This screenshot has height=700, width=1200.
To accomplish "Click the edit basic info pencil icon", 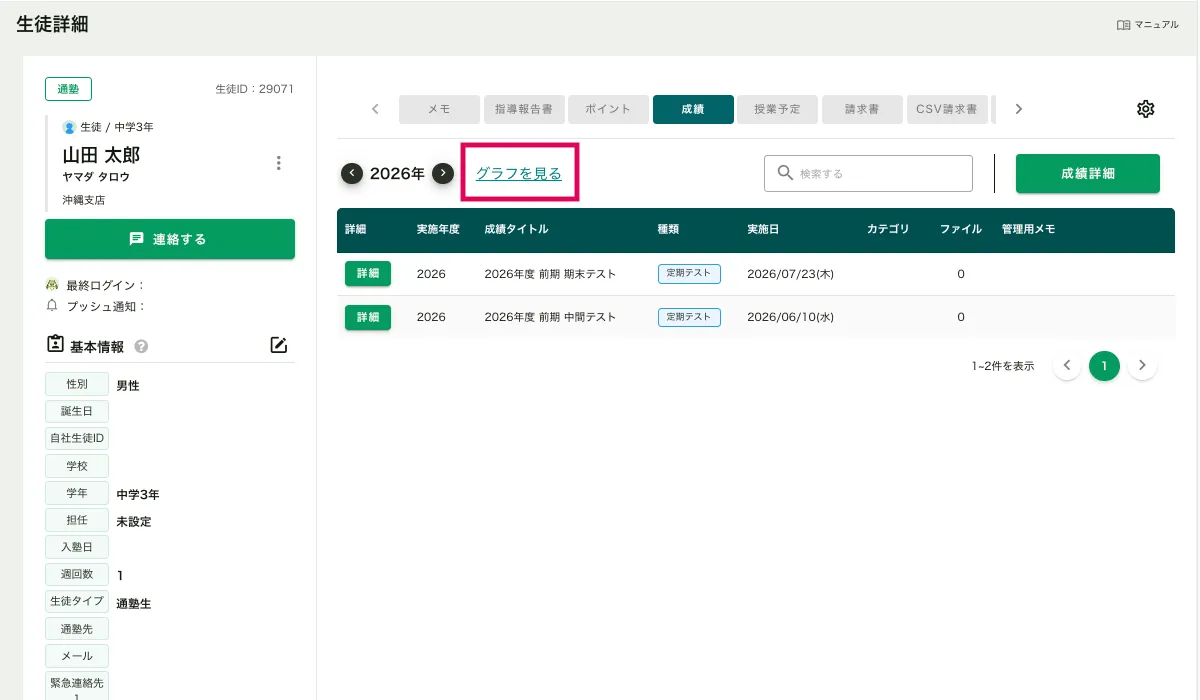I will pos(279,346).
